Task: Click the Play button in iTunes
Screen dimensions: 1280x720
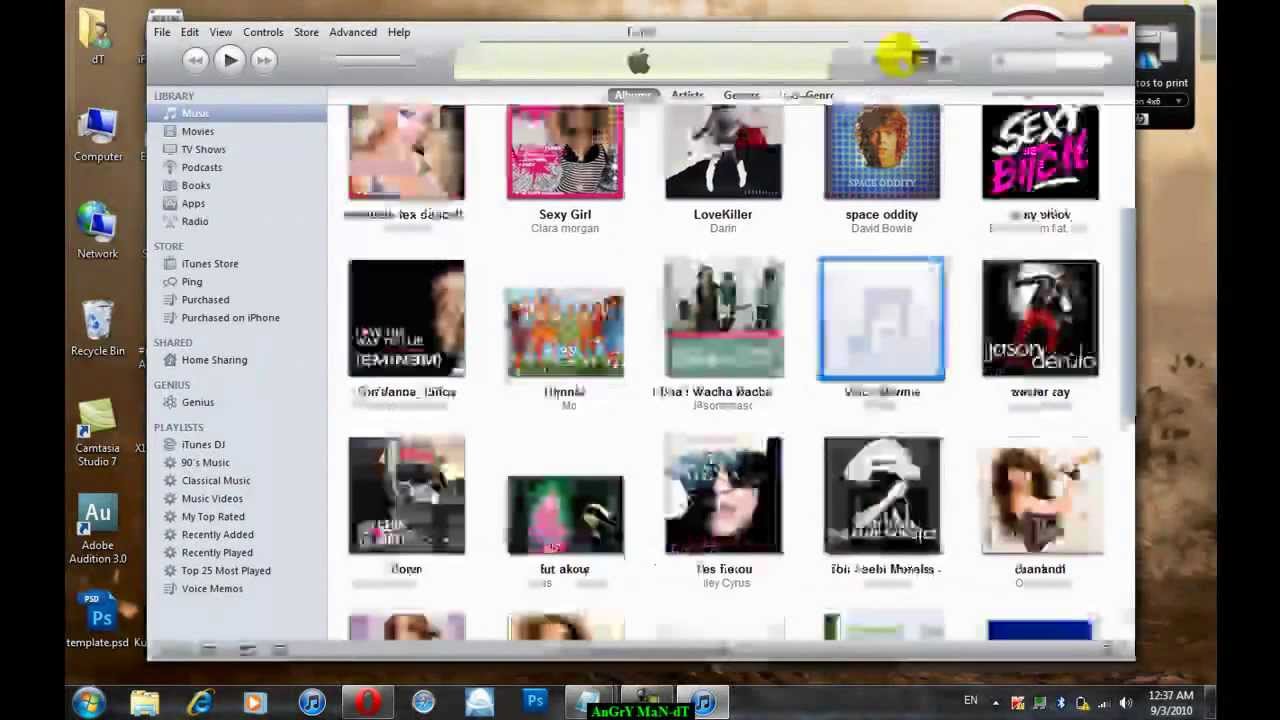Action: pyautogui.click(x=230, y=60)
